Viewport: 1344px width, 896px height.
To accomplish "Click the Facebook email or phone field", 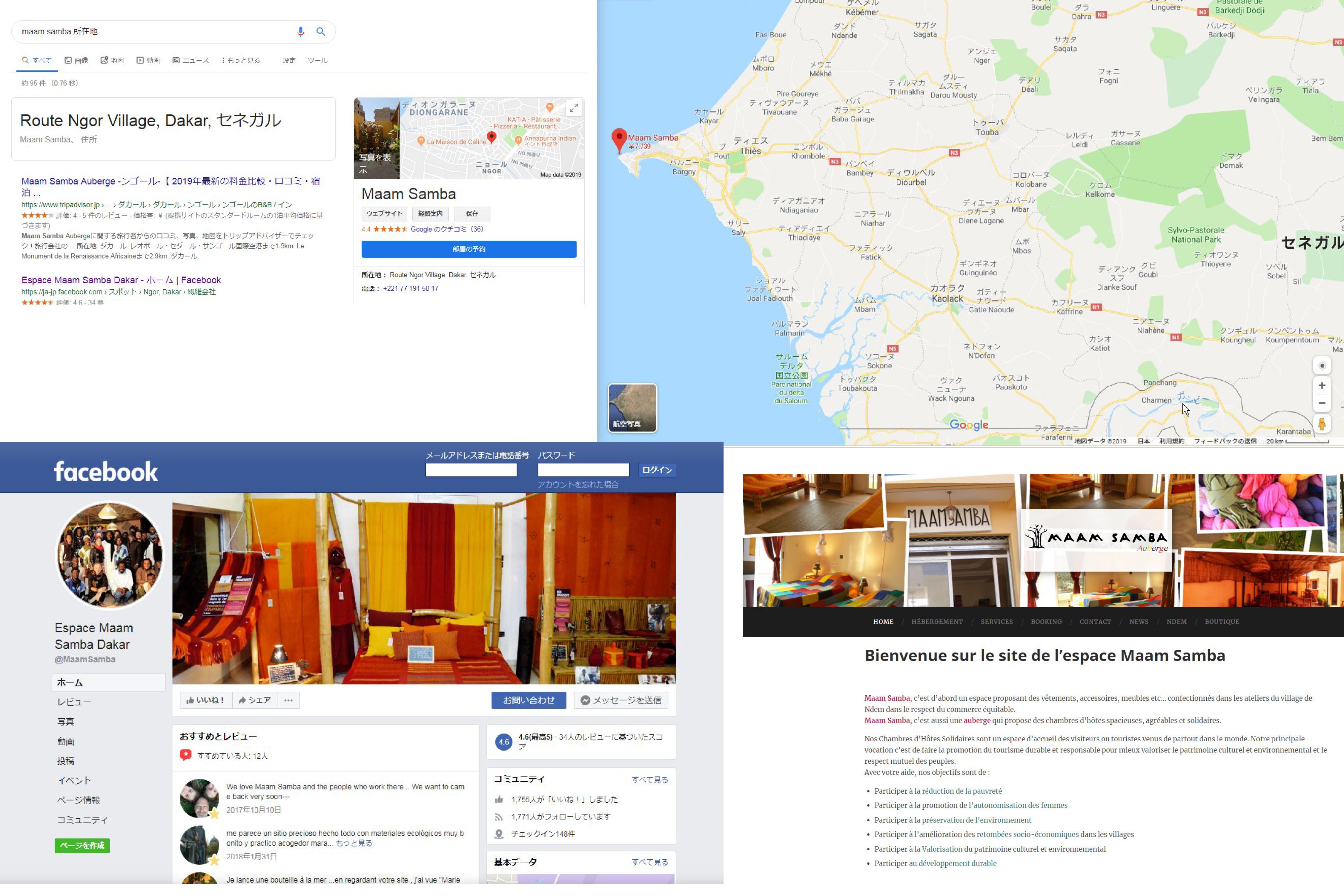I will 471,470.
